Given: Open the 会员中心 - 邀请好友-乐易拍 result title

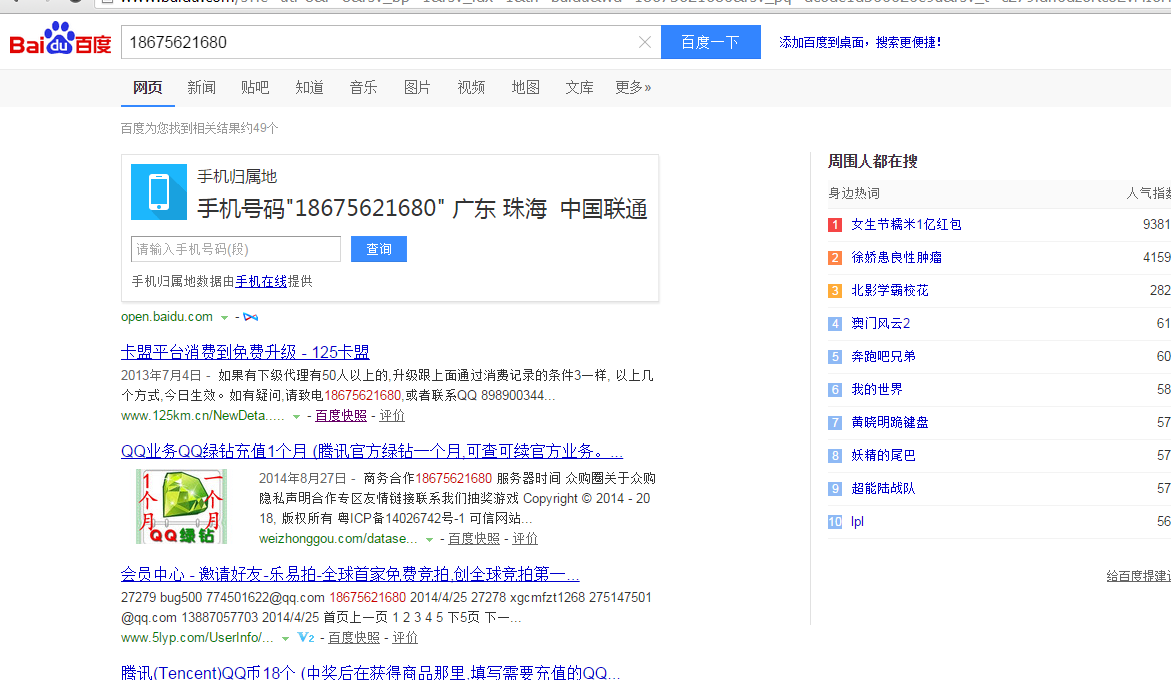Looking at the screenshot, I should (x=350, y=574).
